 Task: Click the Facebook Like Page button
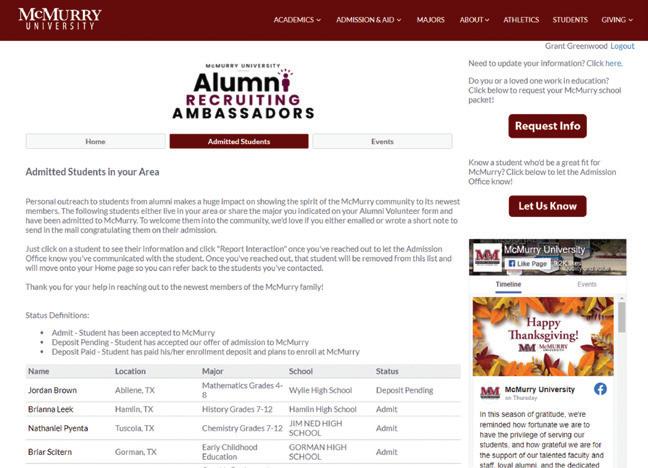pos(527,264)
